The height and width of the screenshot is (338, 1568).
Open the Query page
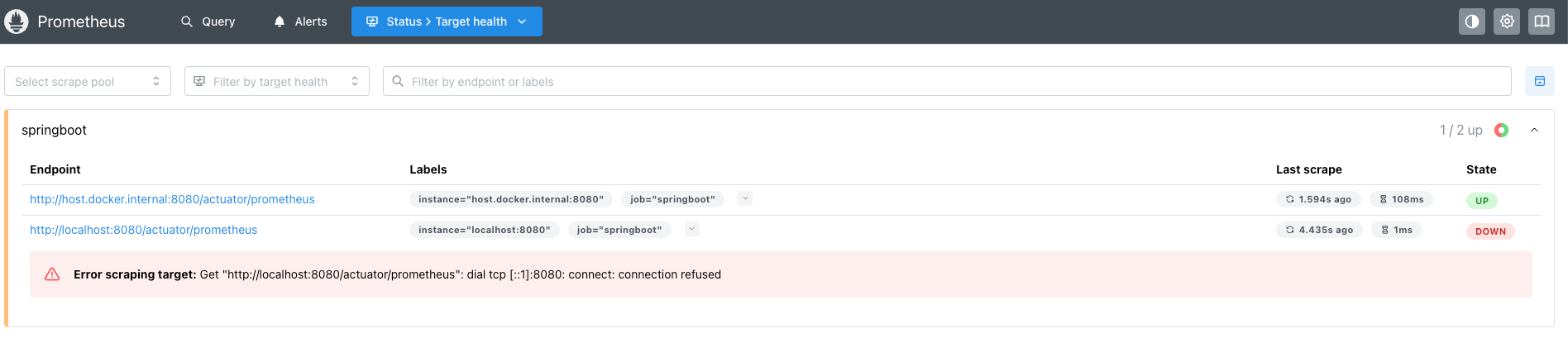(x=208, y=21)
